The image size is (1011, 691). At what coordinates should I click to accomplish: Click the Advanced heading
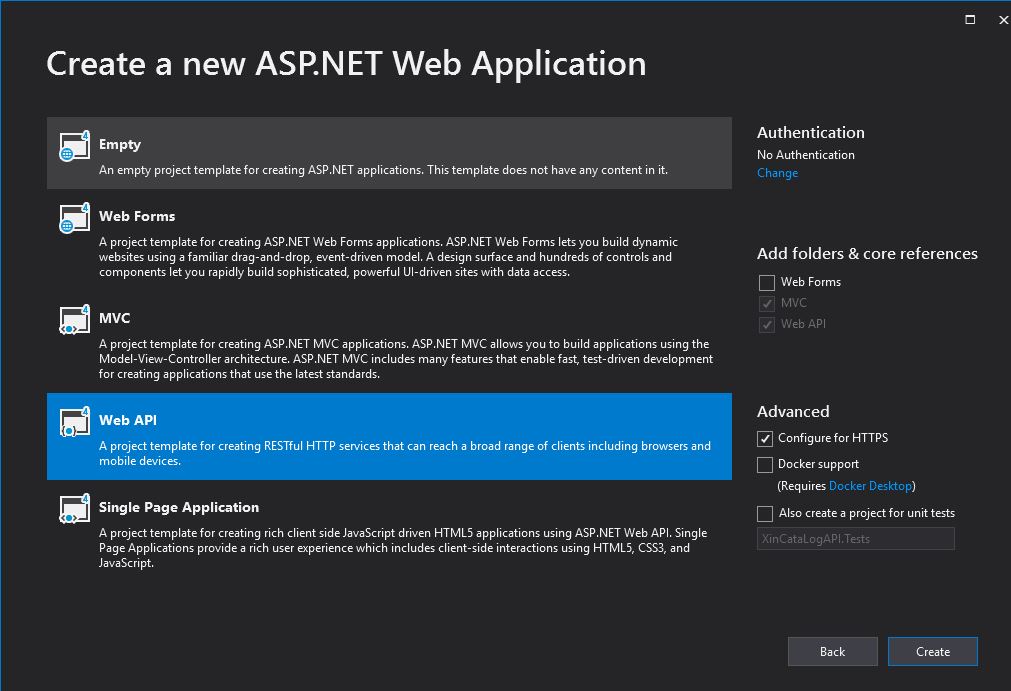coord(793,411)
